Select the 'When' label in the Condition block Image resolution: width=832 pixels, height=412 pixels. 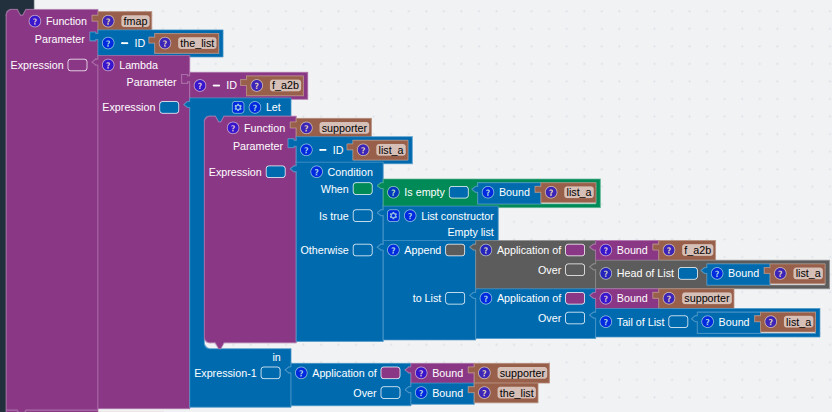[335, 189]
